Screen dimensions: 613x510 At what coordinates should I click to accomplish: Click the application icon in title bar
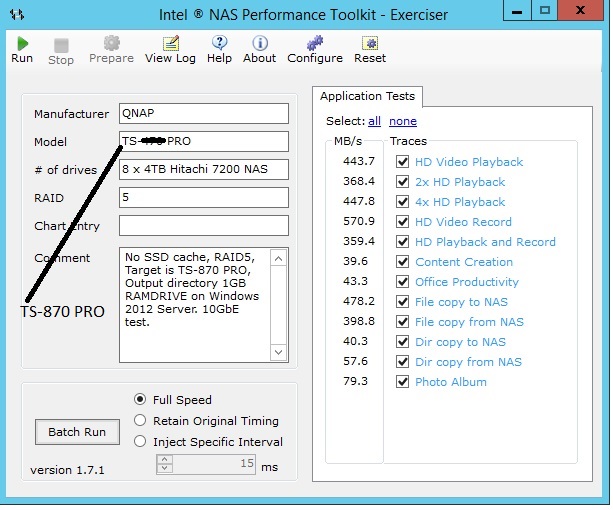(x=17, y=15)
